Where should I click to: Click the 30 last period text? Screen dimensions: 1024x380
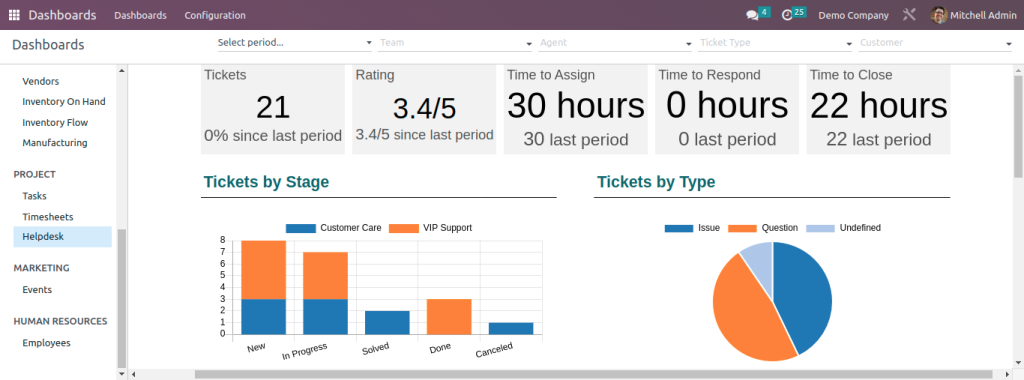(x=576, y=140)
